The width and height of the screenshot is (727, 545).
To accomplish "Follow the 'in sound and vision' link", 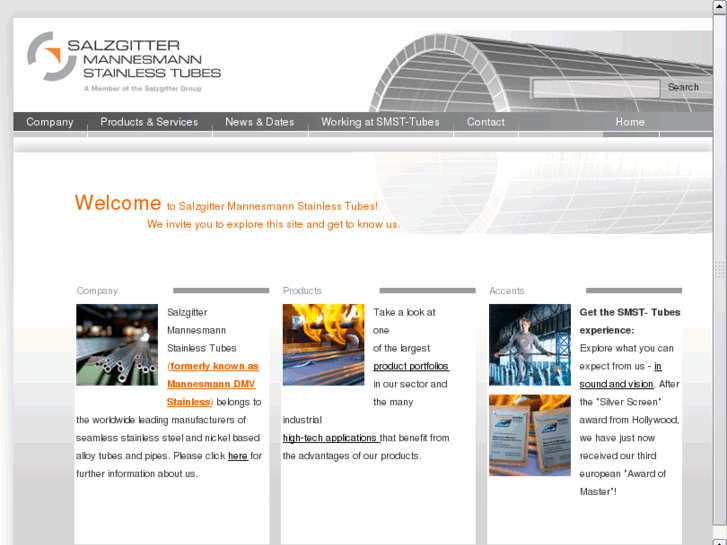I will pyautogui.click(x=620, y=375).
